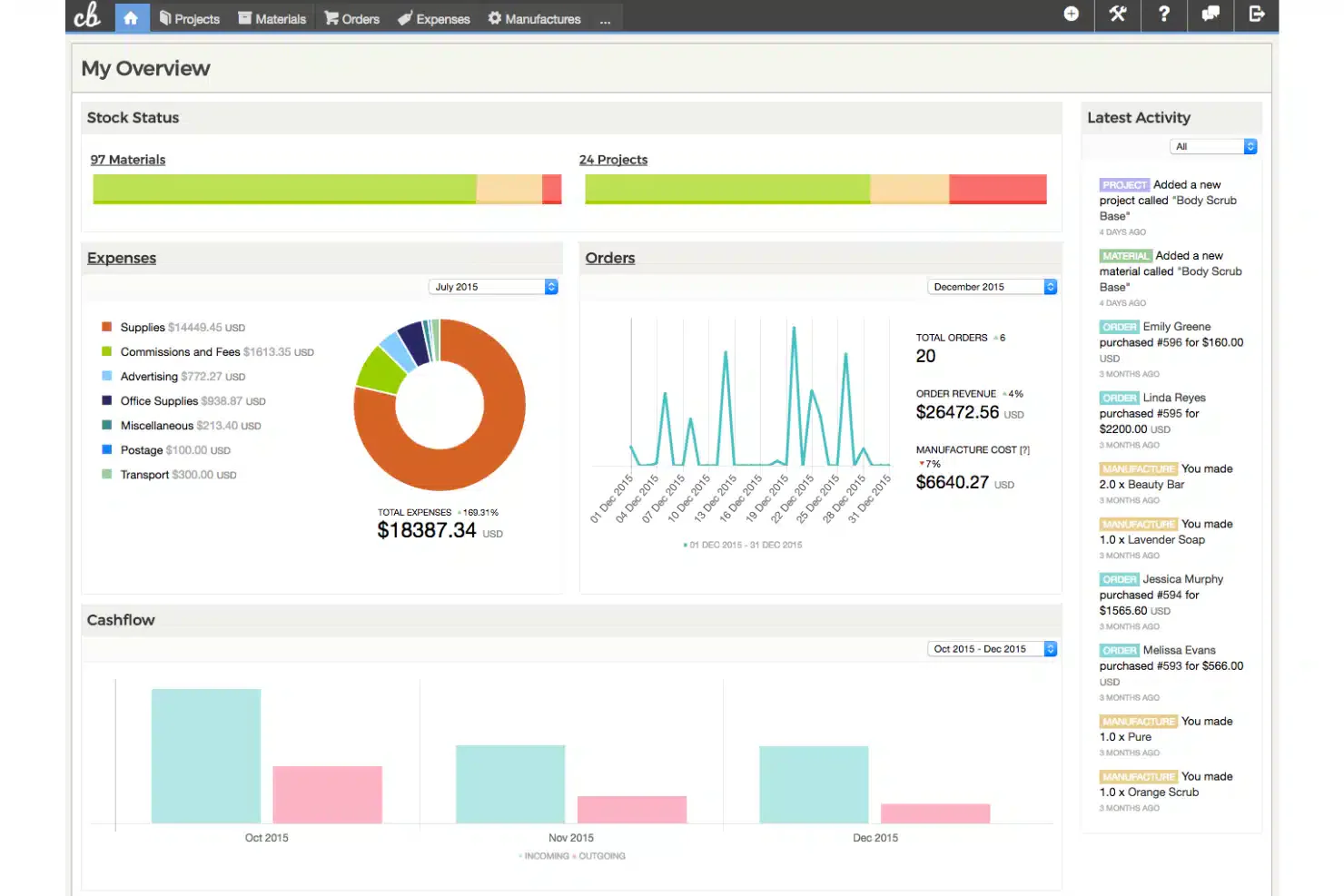Open the Expenses month dropdown showing July 2015

coord(493,287)
